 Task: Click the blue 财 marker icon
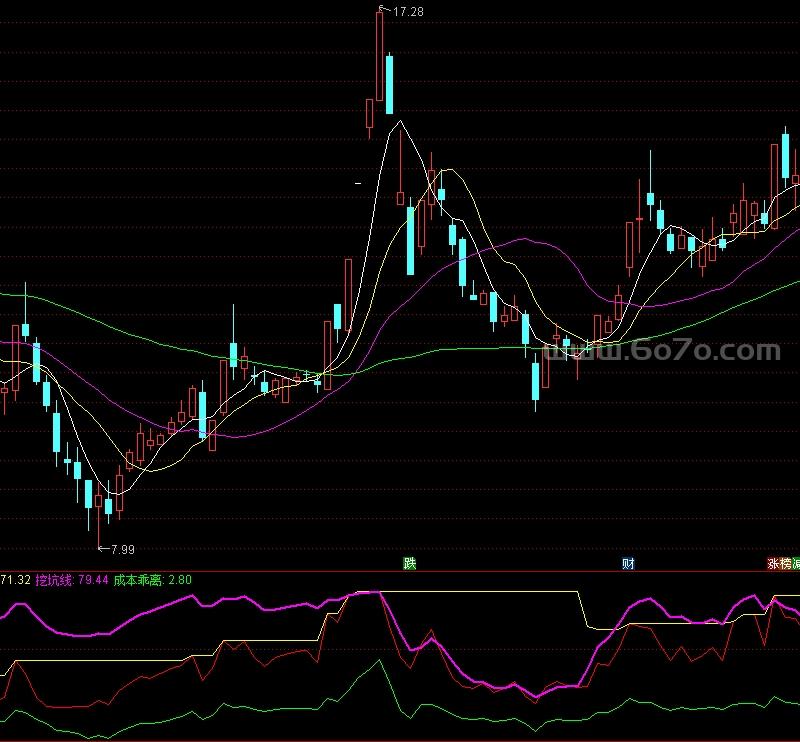pos(628,563)
